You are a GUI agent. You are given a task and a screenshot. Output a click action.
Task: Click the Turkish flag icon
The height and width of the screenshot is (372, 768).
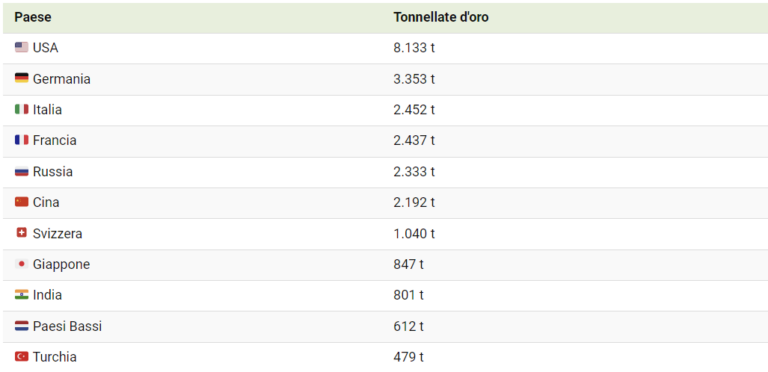coord(22,356)
